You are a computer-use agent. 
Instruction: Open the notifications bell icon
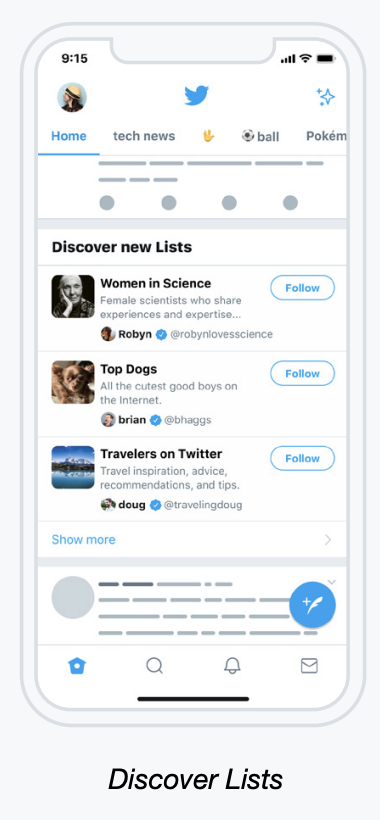pyautogui.click(x=232, y=666)
